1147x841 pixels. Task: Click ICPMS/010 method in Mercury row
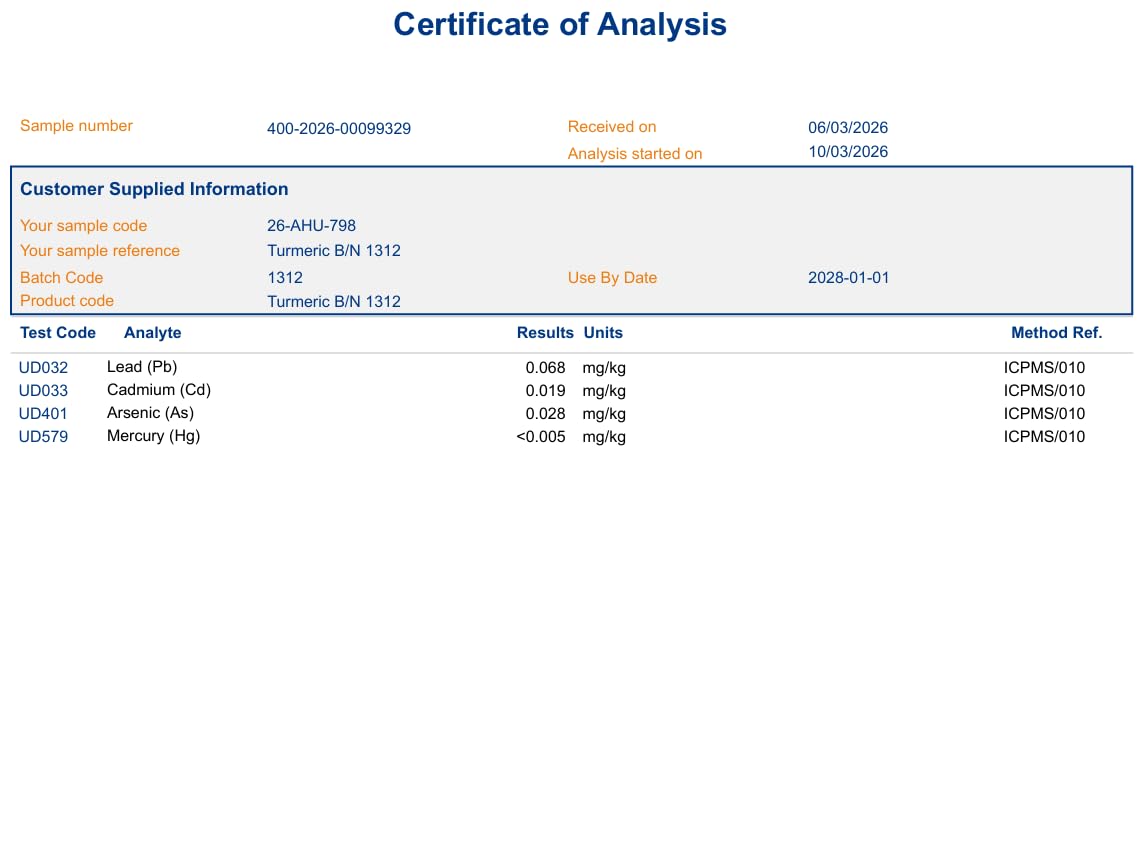[x=1044, y=437]
